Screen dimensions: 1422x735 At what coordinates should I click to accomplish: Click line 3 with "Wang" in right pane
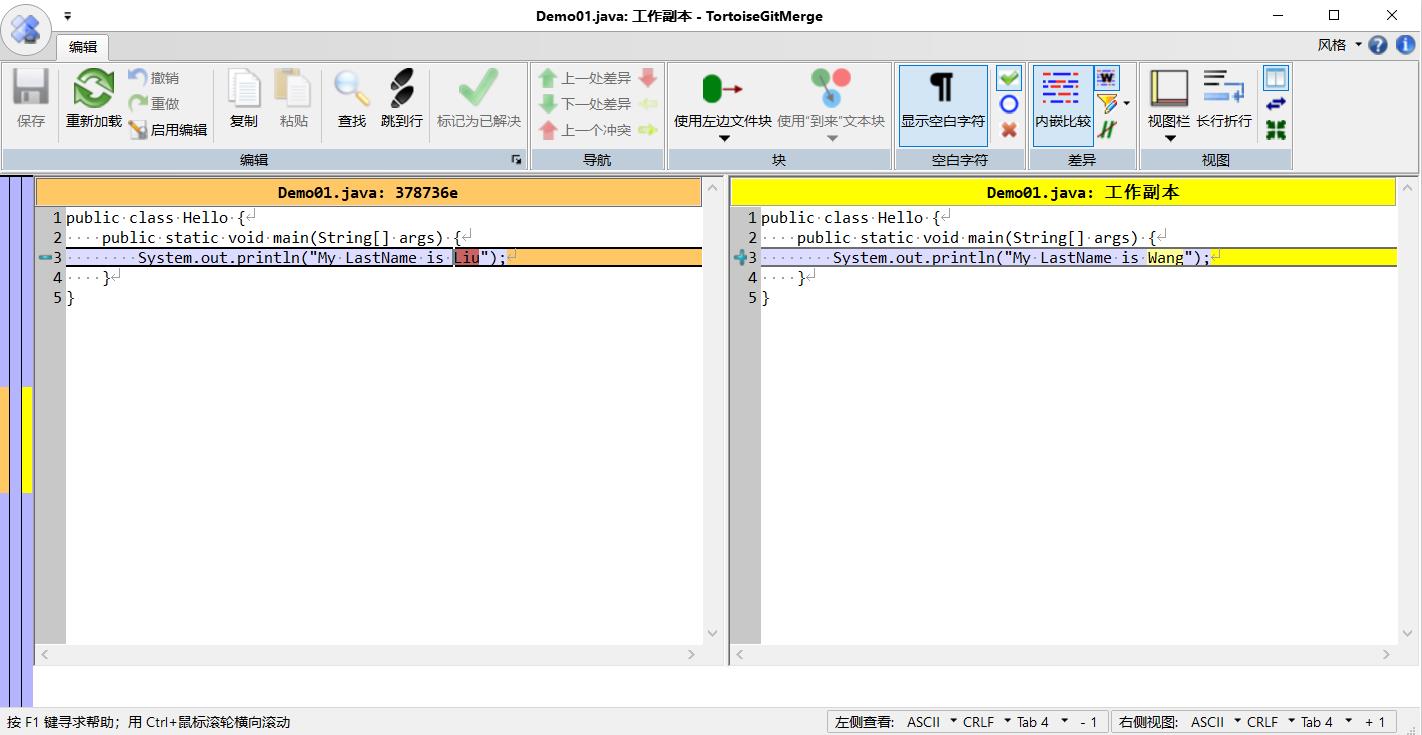pyautogui.click(x=1077, y=258)
